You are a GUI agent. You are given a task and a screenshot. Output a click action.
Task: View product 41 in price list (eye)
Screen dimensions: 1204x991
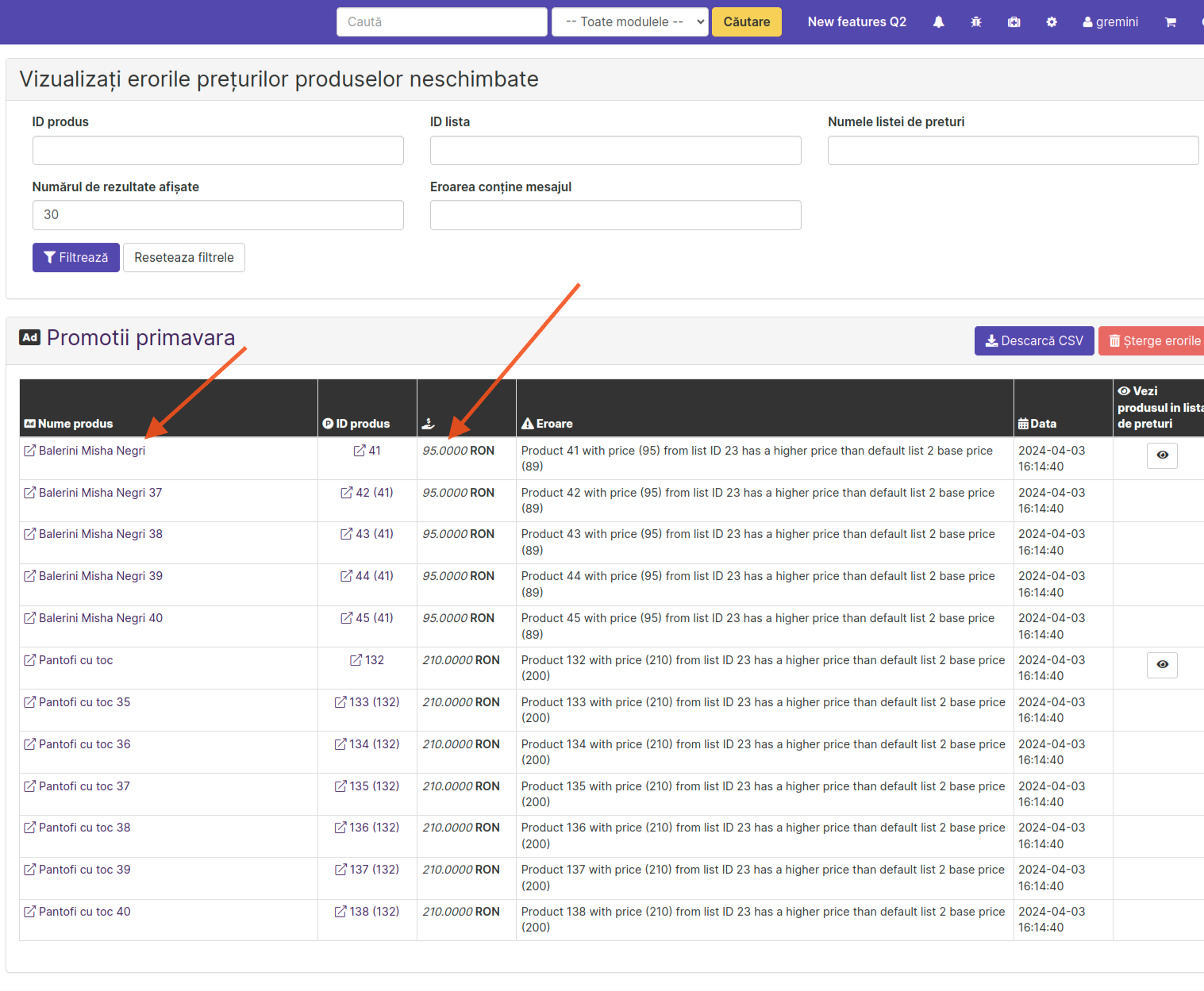1162,455
